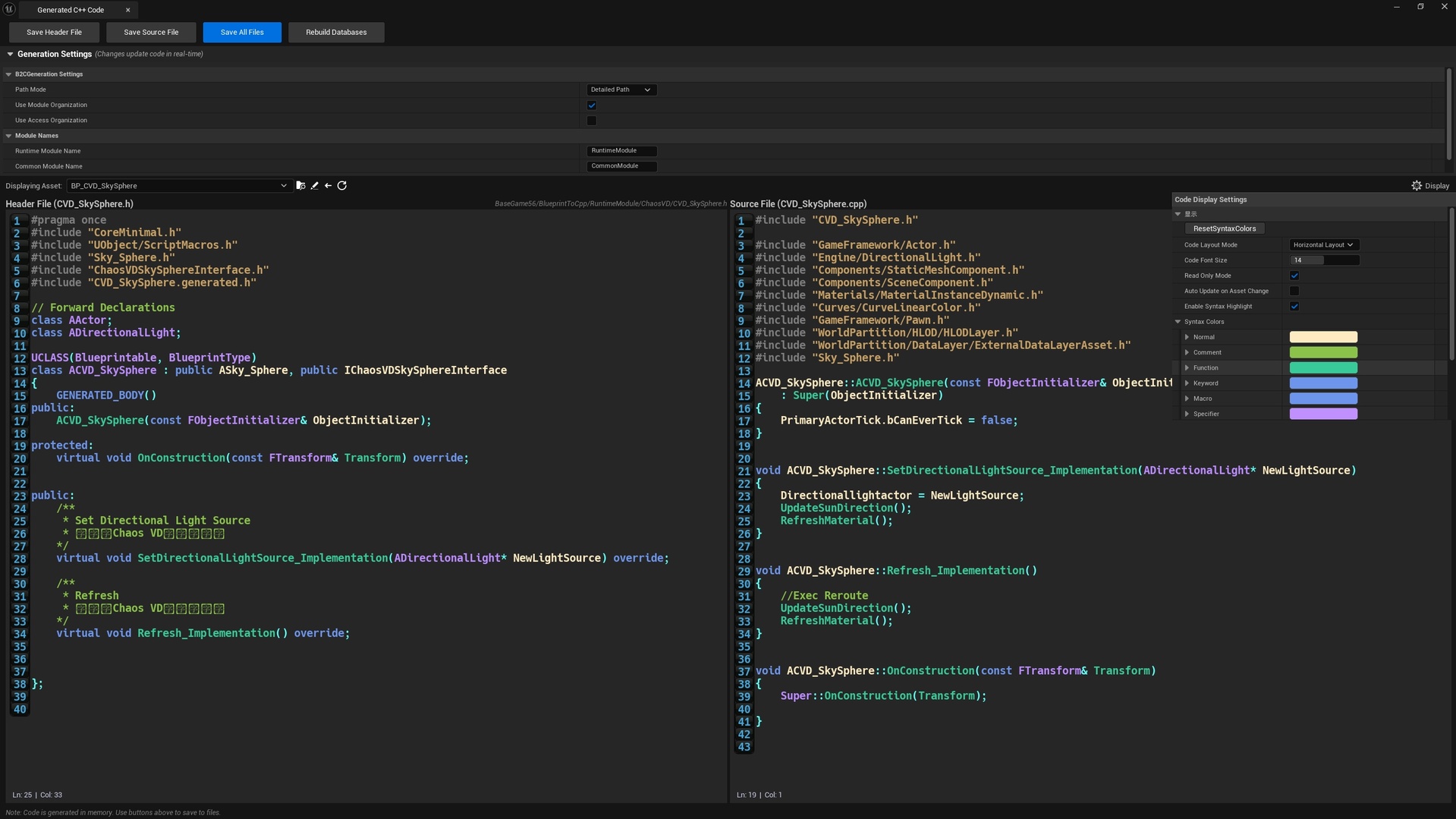This screenshot has height=819, width=1456.
Task: Click the pencil edit asset icon
Action: pos(315,185)
